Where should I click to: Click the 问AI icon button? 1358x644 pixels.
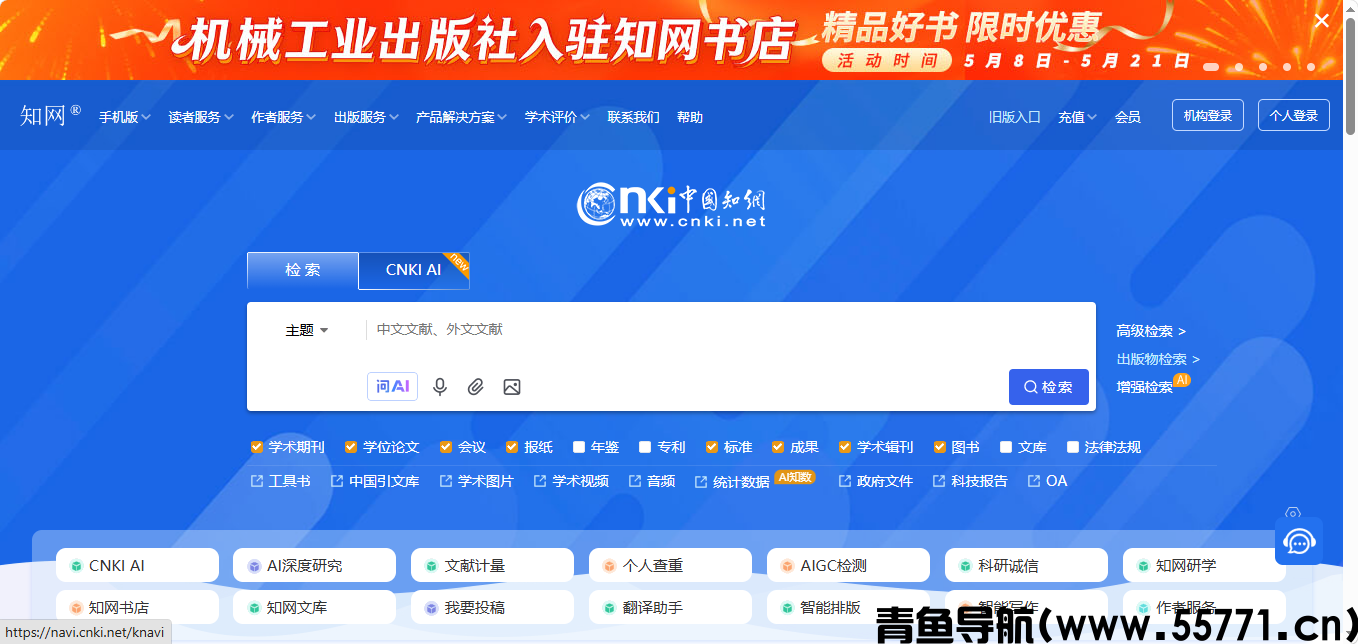coord(393,386)
